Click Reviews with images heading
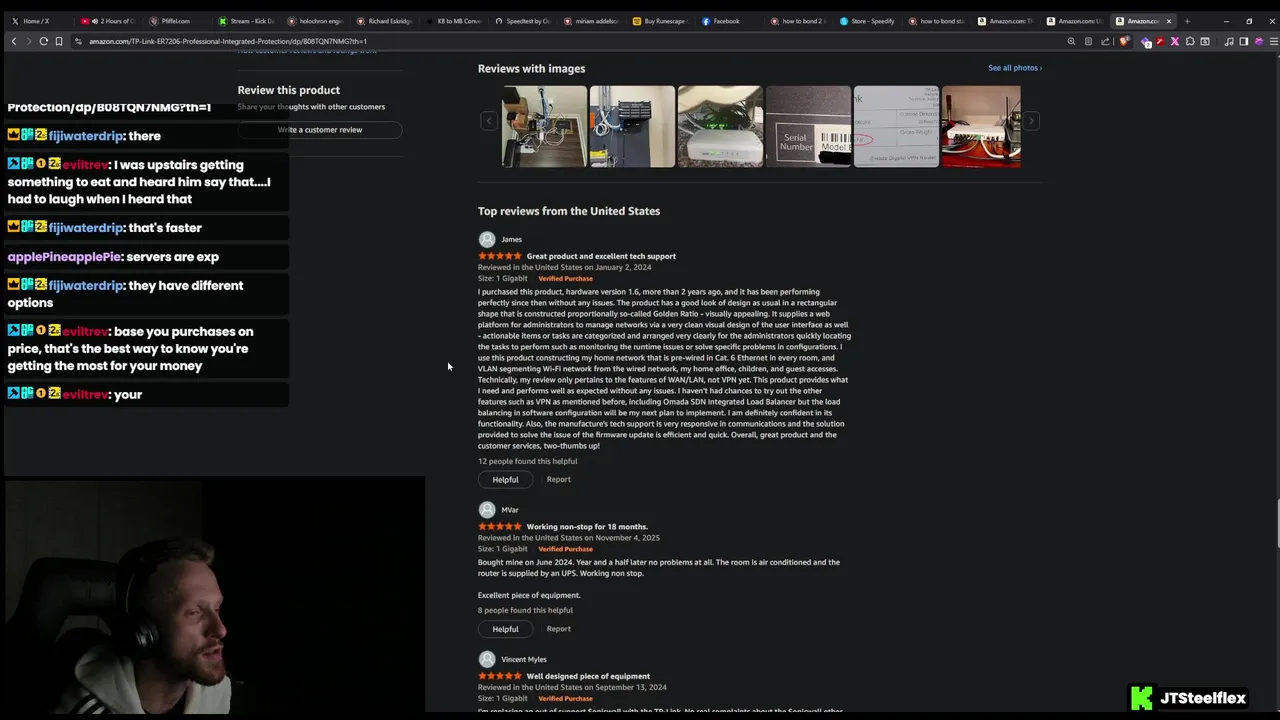The height and width of the screenshot is (720, 1280). 531,69
